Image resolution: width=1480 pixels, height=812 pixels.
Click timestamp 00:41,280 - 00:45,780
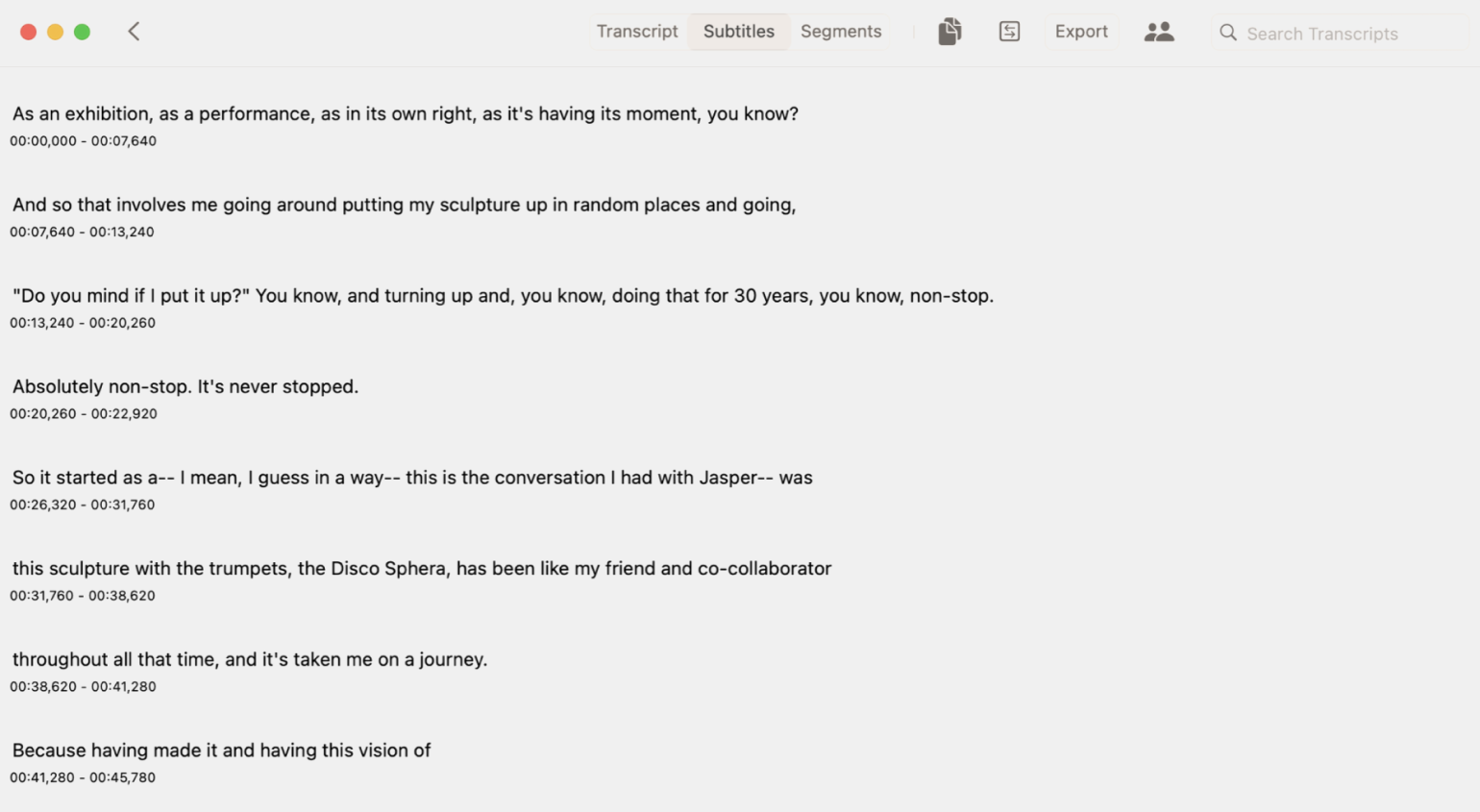tap(83, 777)
